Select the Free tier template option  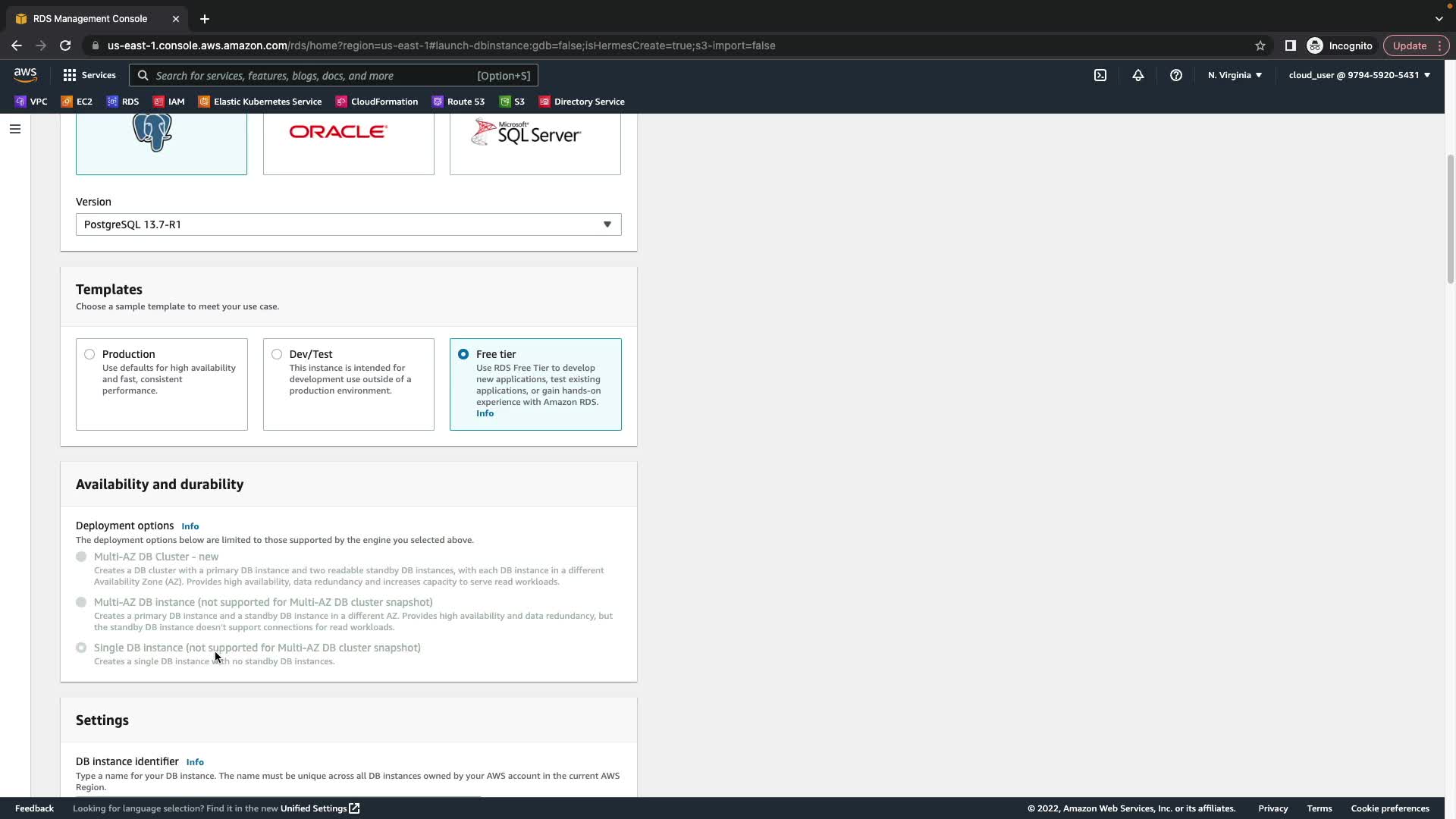coord(463,354)
